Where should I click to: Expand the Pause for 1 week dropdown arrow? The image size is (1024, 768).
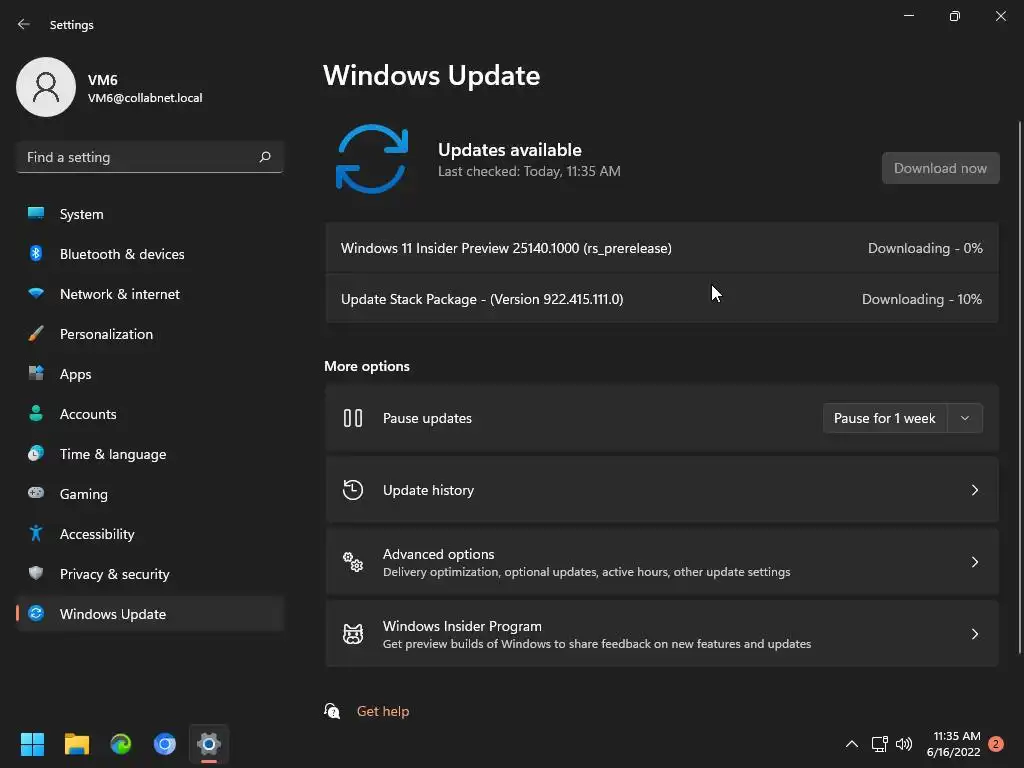tap(965, 418)
